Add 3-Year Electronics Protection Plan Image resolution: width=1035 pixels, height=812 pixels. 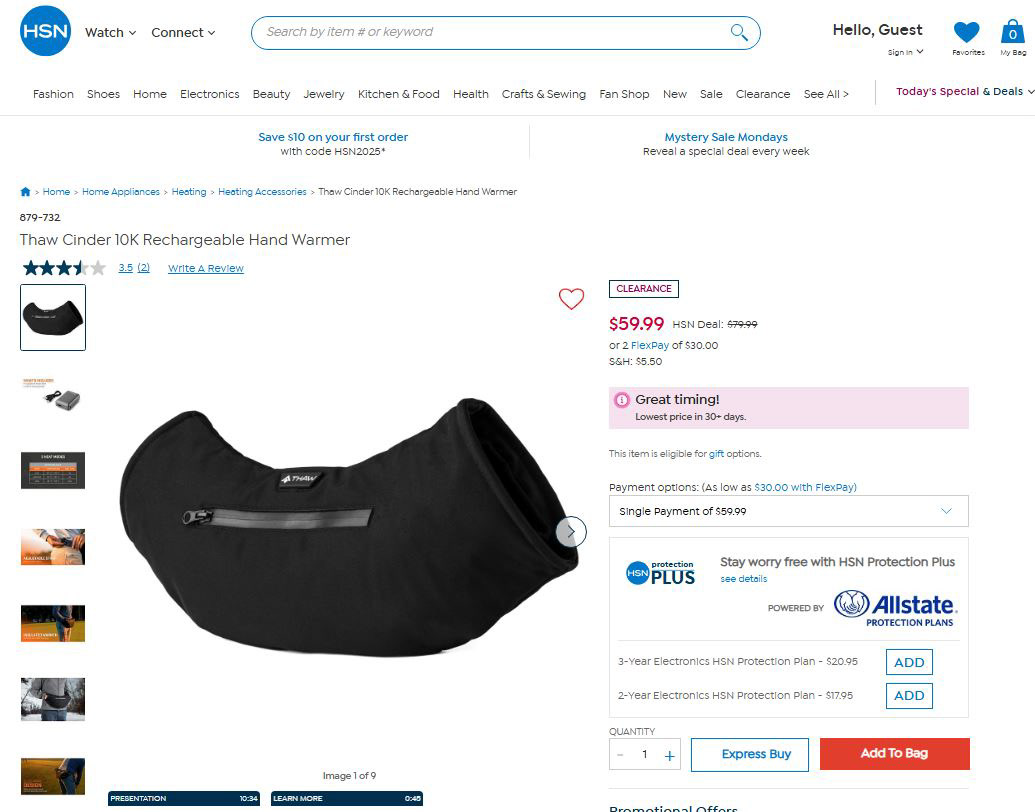pos(909,662)
